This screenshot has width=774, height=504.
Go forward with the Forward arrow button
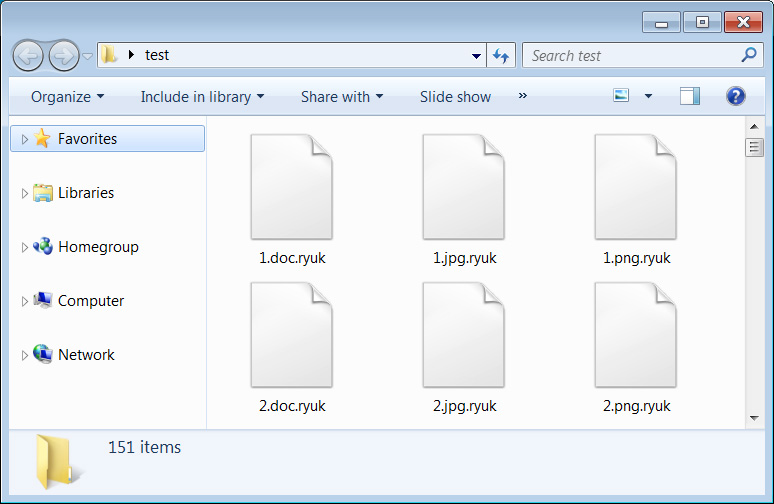tap(64, 56)
